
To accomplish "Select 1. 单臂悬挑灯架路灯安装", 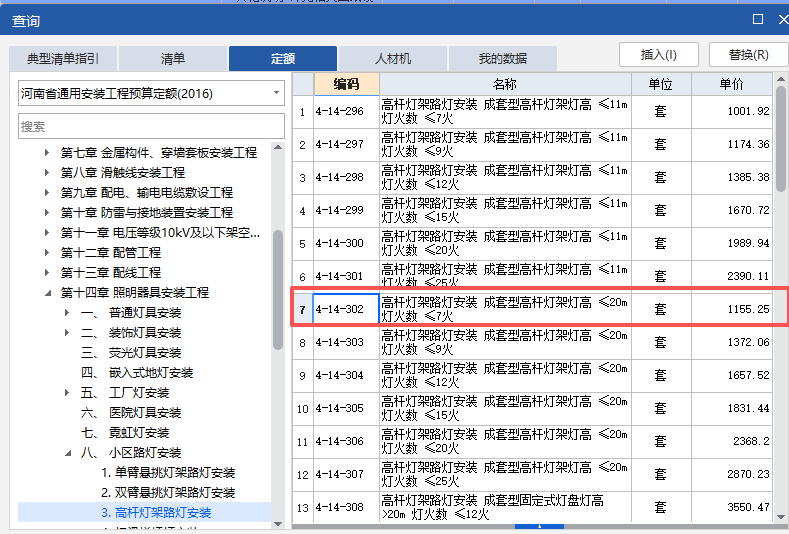I will tap(168, 473).
